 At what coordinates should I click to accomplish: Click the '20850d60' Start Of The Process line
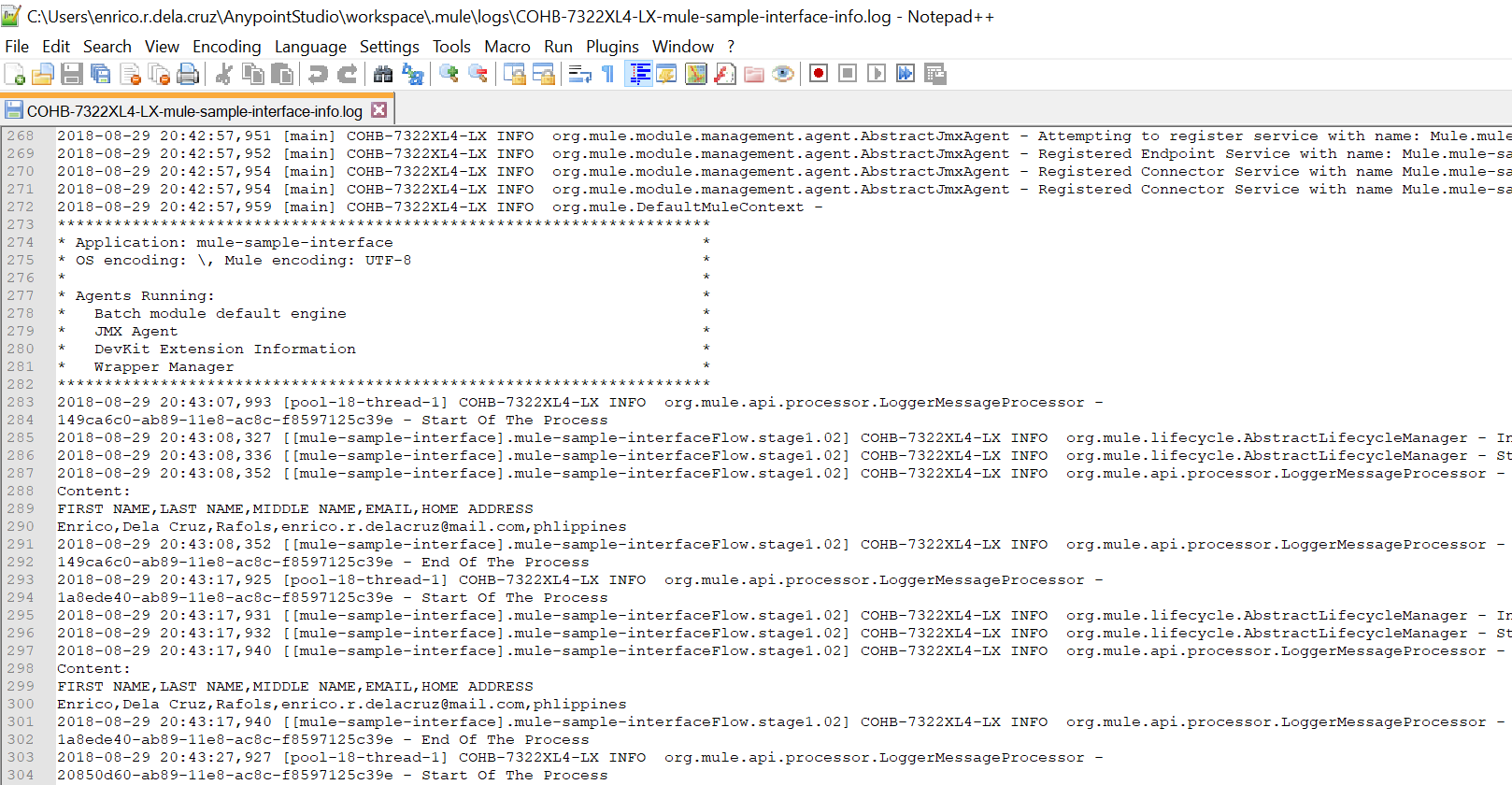[332, 776]
